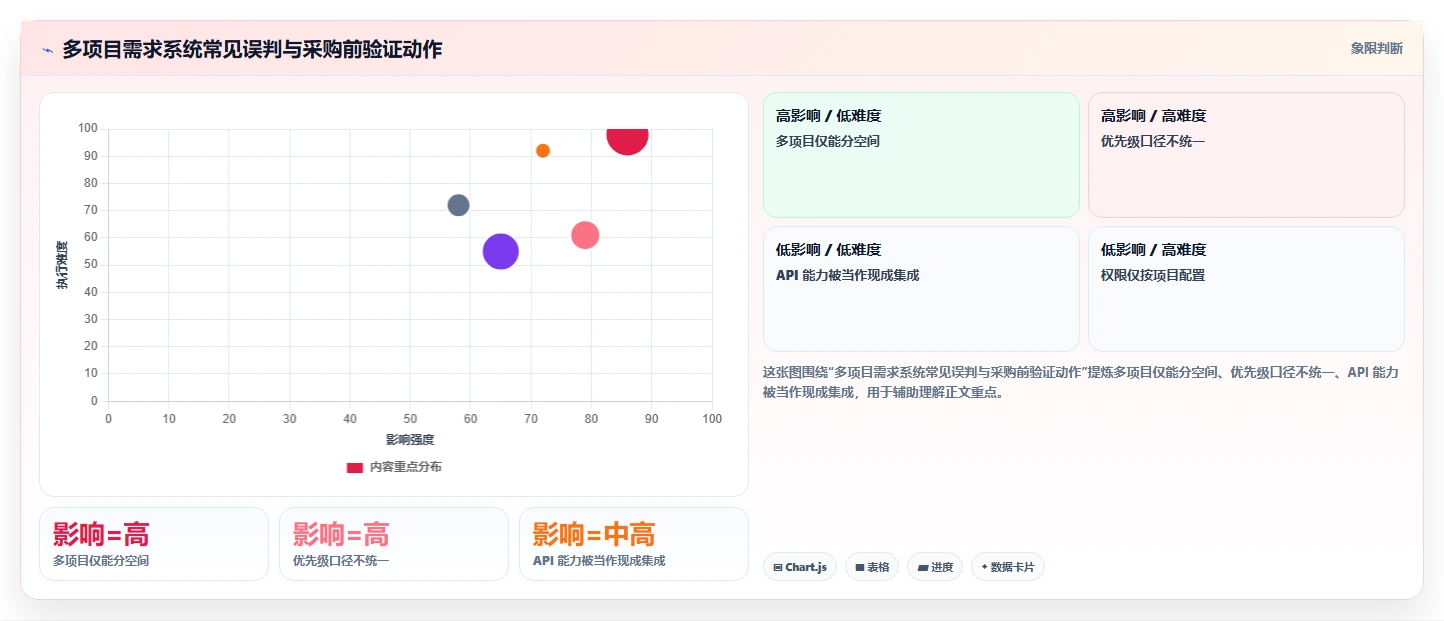The width and height of the screenshot is (1444, 621).
Task: Click the small orange bubble in chart
Action: (x=543, y=151)
